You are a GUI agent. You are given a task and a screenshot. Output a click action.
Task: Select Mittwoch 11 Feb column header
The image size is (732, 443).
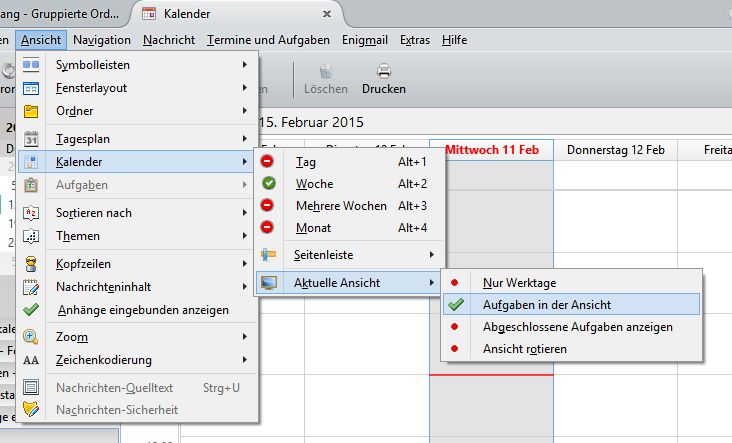[490, 150]
